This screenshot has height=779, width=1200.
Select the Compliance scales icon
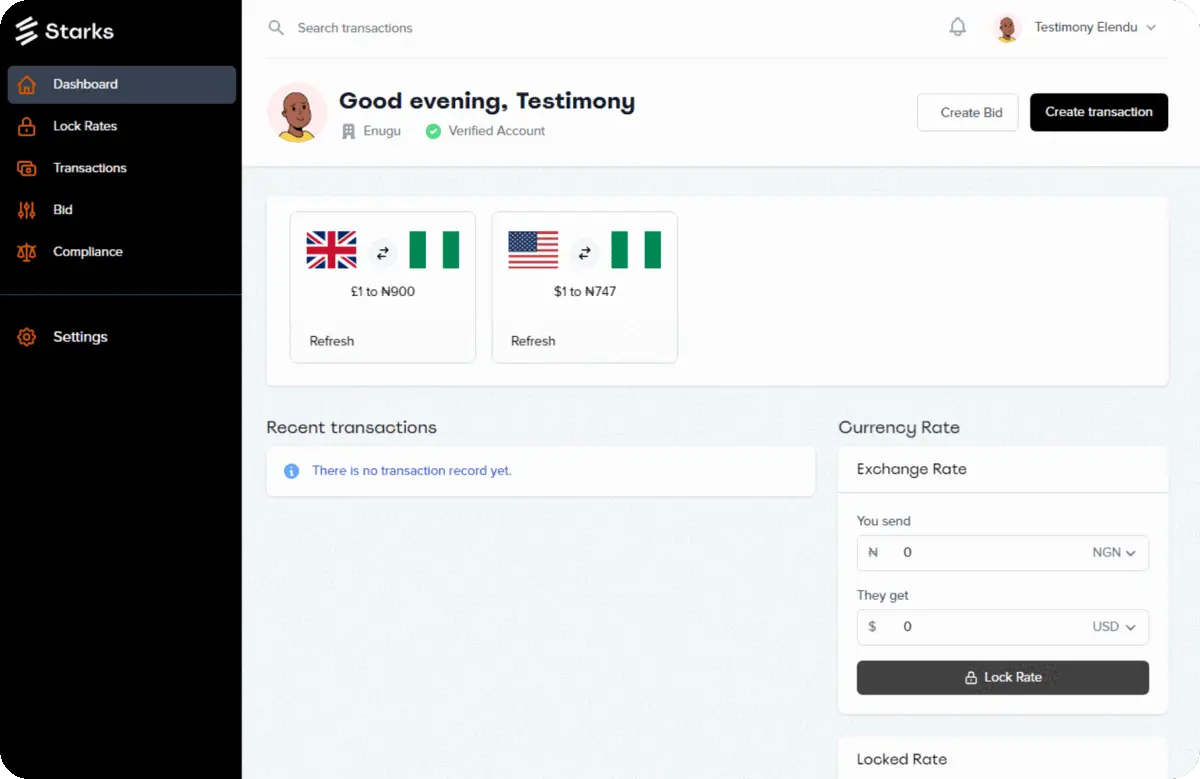pyautogui.click(x=26, y=252)
